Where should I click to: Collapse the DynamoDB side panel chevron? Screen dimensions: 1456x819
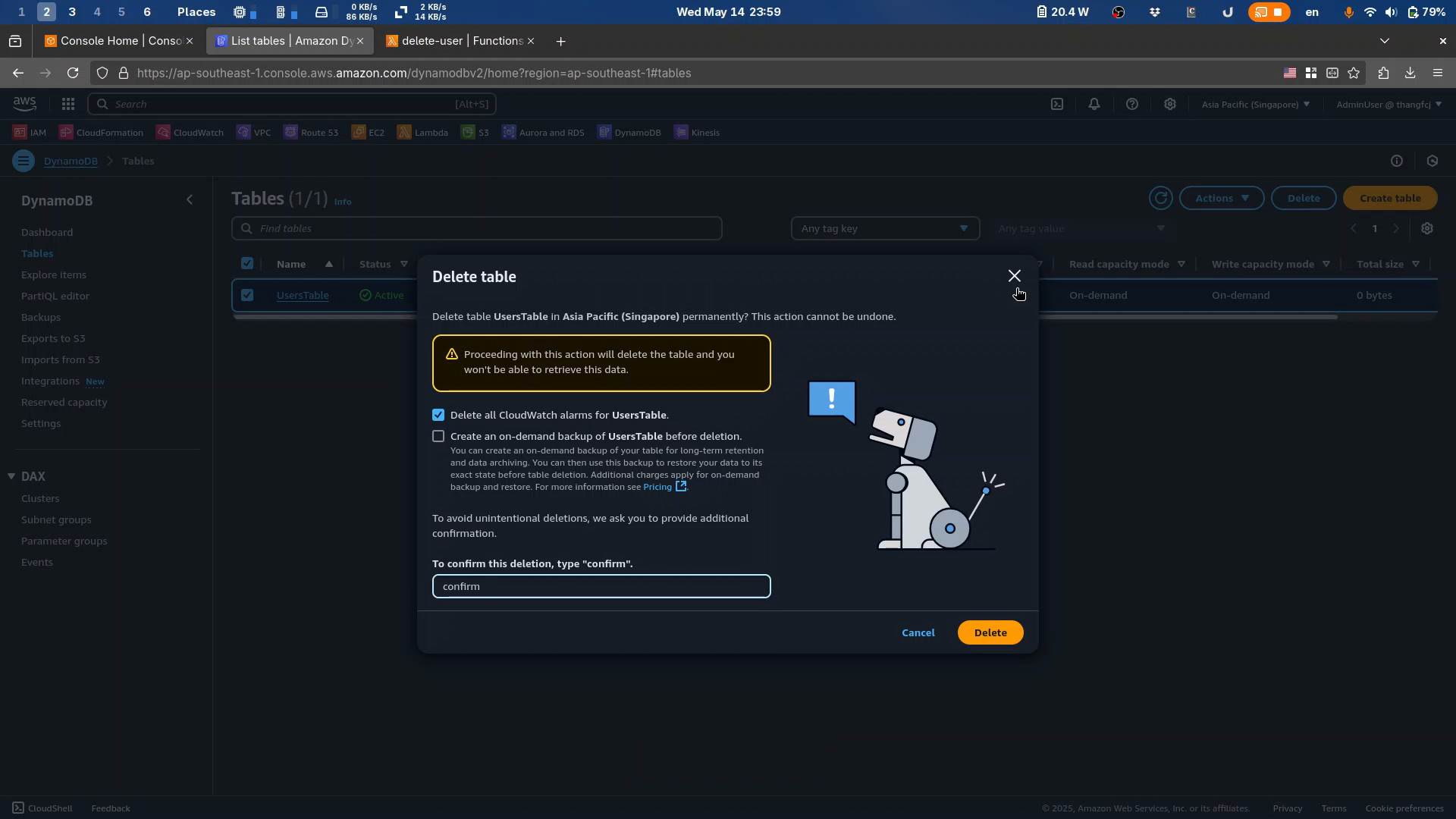[x=190, y=199]
